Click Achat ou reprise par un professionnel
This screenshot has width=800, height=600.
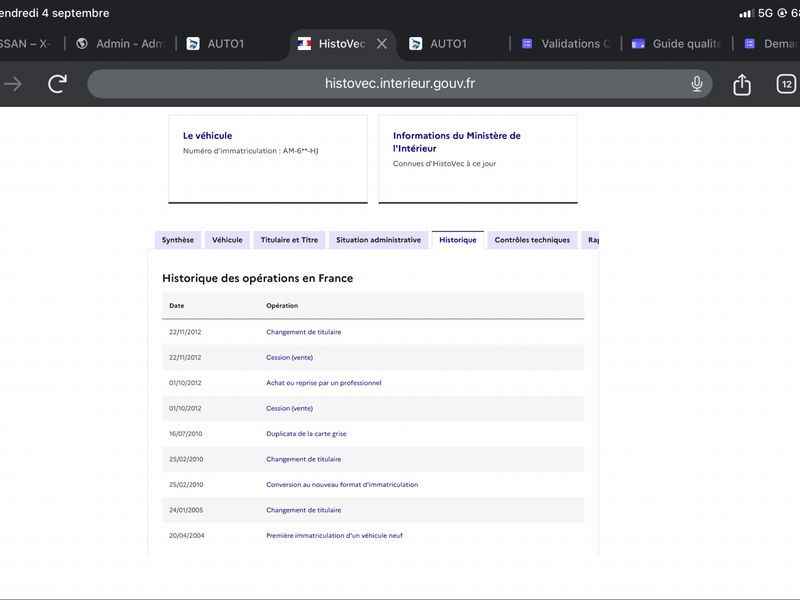pyautogui.click(x=323, y=383)
